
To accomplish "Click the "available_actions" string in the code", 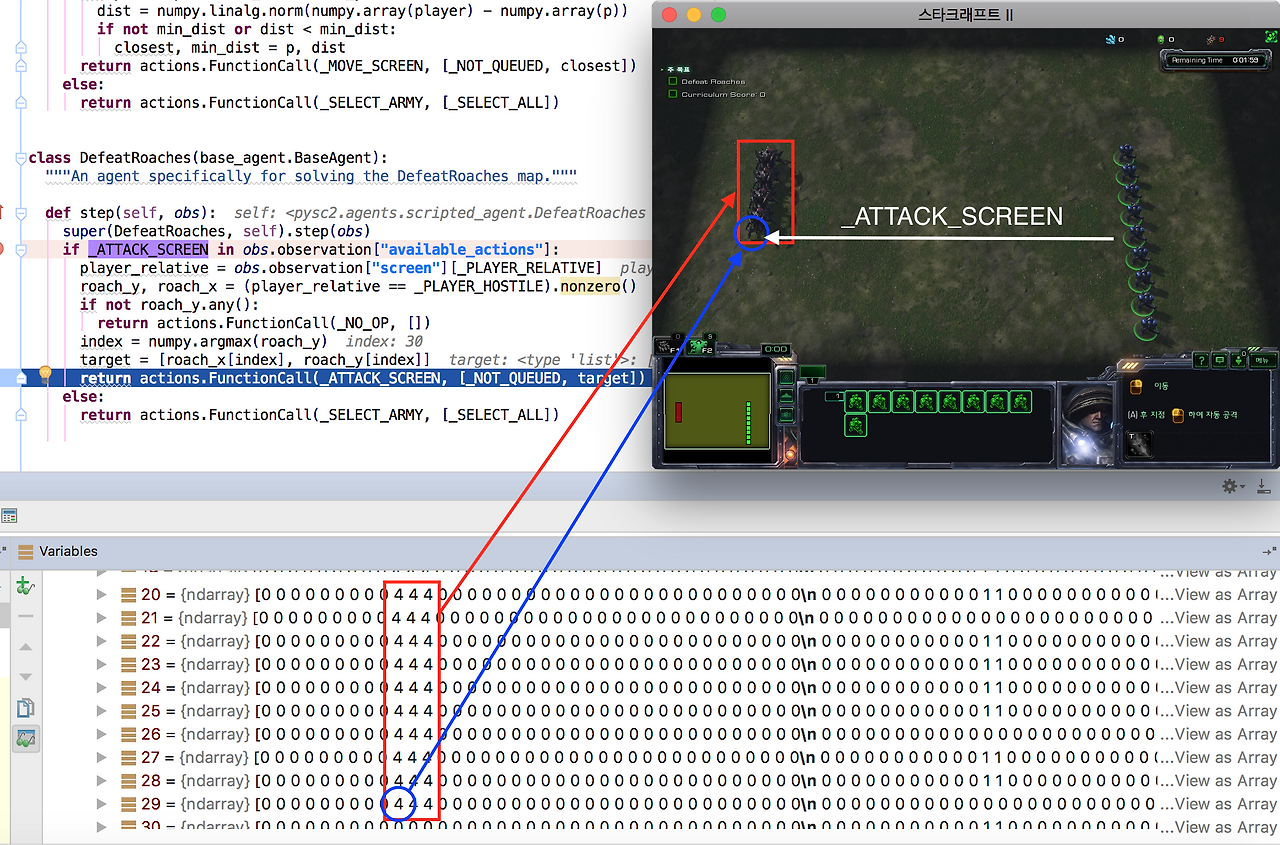I will click(x=466, y=249).
